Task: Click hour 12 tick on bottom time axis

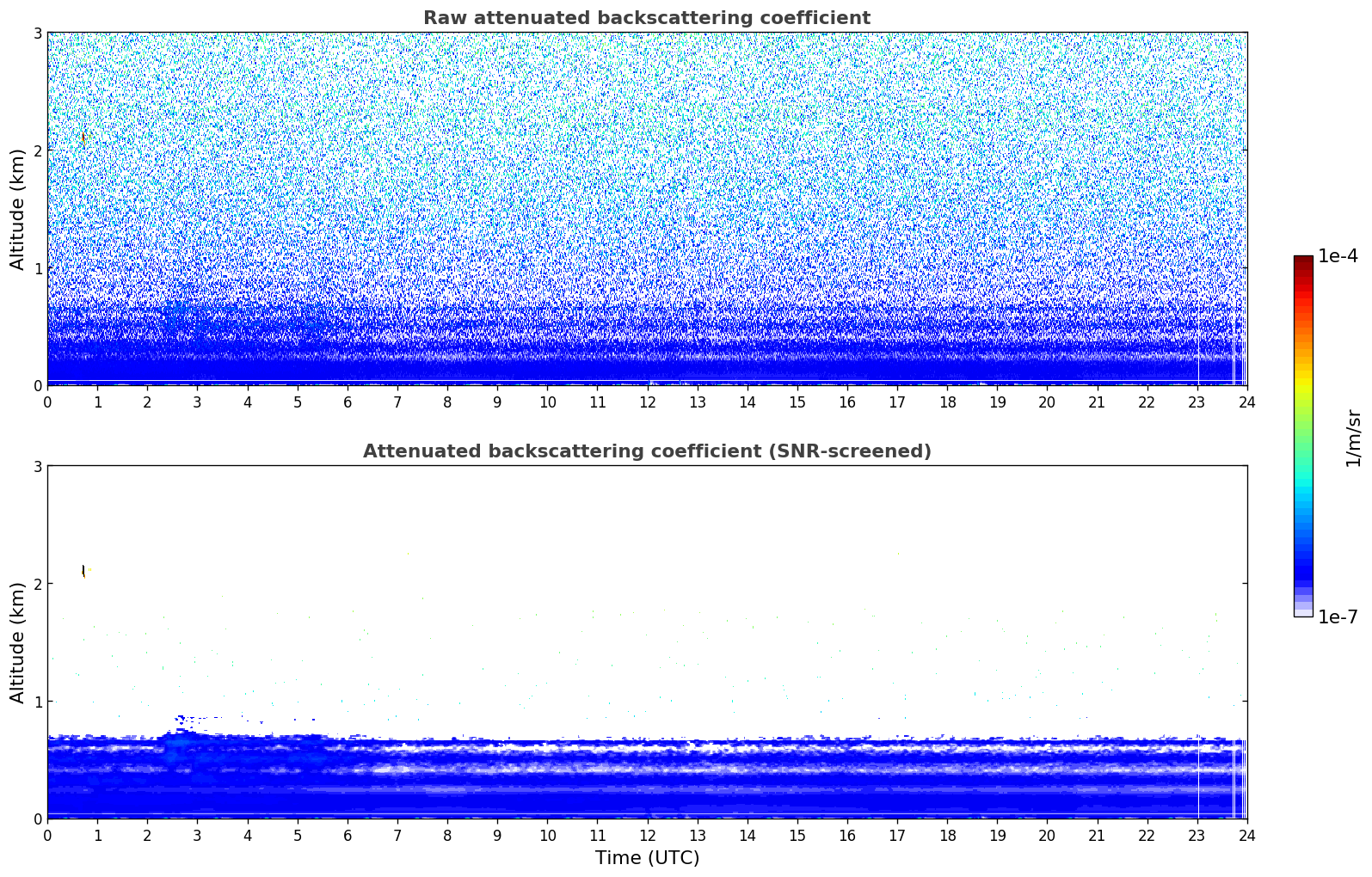Action: click(x=647, y=835)
